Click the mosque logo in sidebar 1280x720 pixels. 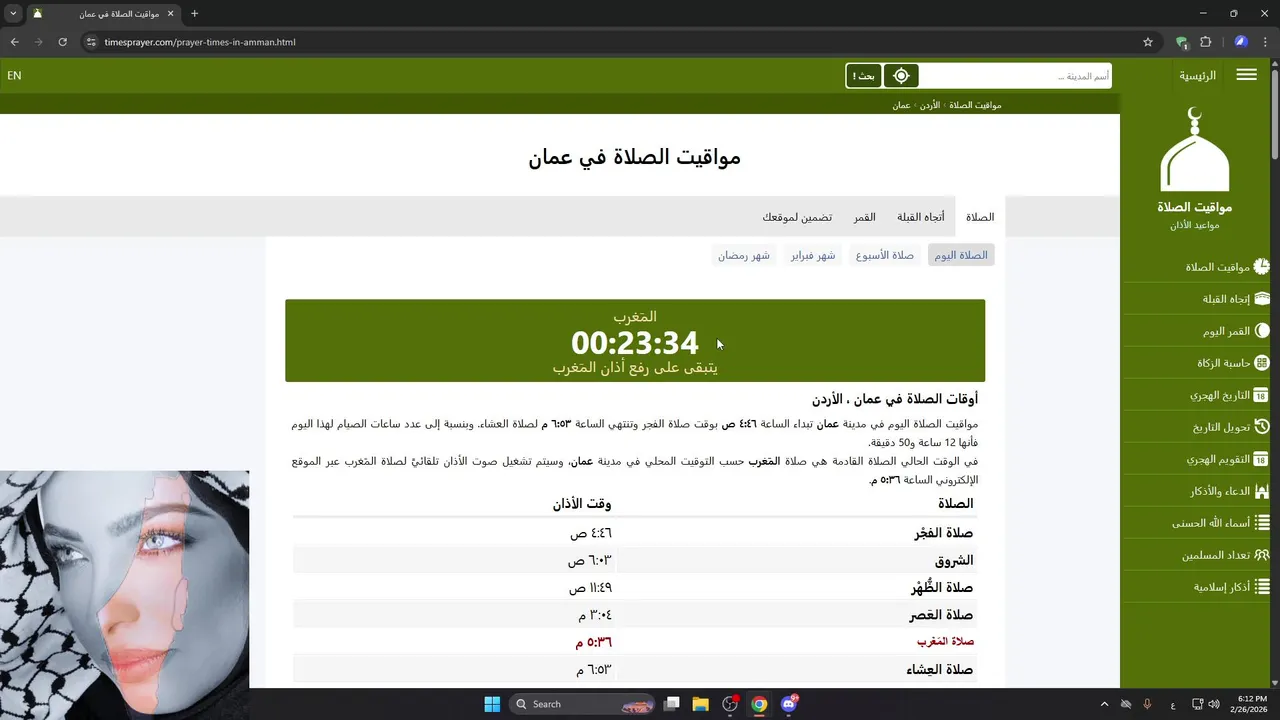[x=1194, y=150]
